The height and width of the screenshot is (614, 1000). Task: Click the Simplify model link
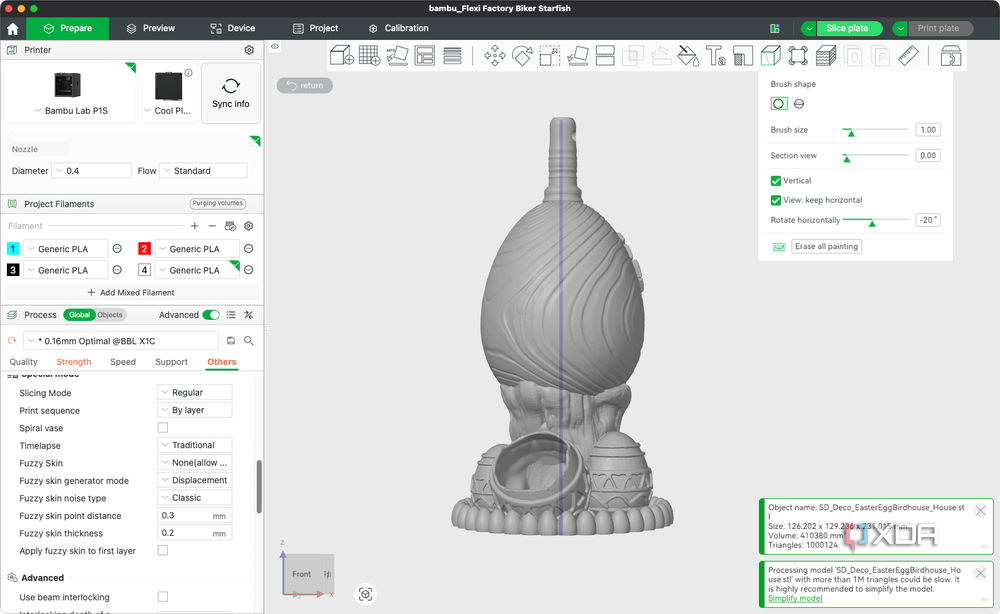[795, 598]
